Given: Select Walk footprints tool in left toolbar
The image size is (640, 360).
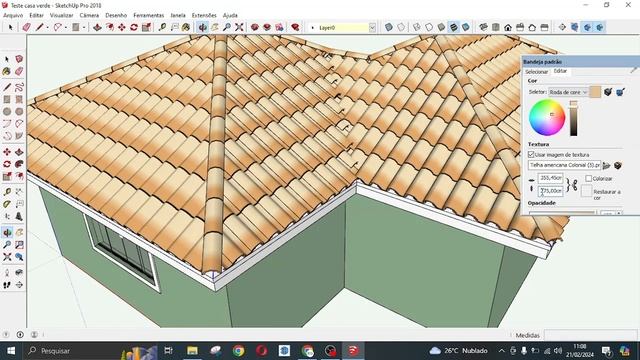Looking at the screenshot, I should pos(7,285).
